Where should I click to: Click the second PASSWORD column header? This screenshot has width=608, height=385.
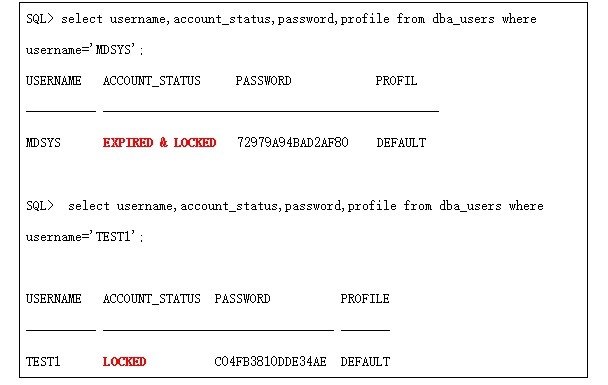click(x=242, y=299)
